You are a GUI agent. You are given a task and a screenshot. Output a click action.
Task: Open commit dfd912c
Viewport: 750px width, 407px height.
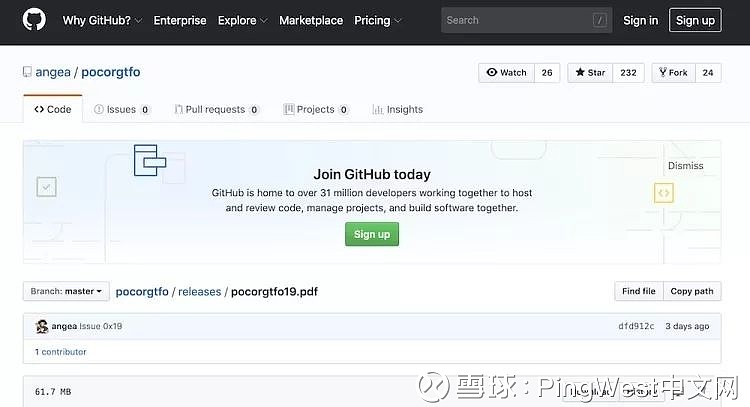pyautogui.click(x=636, y=326)
